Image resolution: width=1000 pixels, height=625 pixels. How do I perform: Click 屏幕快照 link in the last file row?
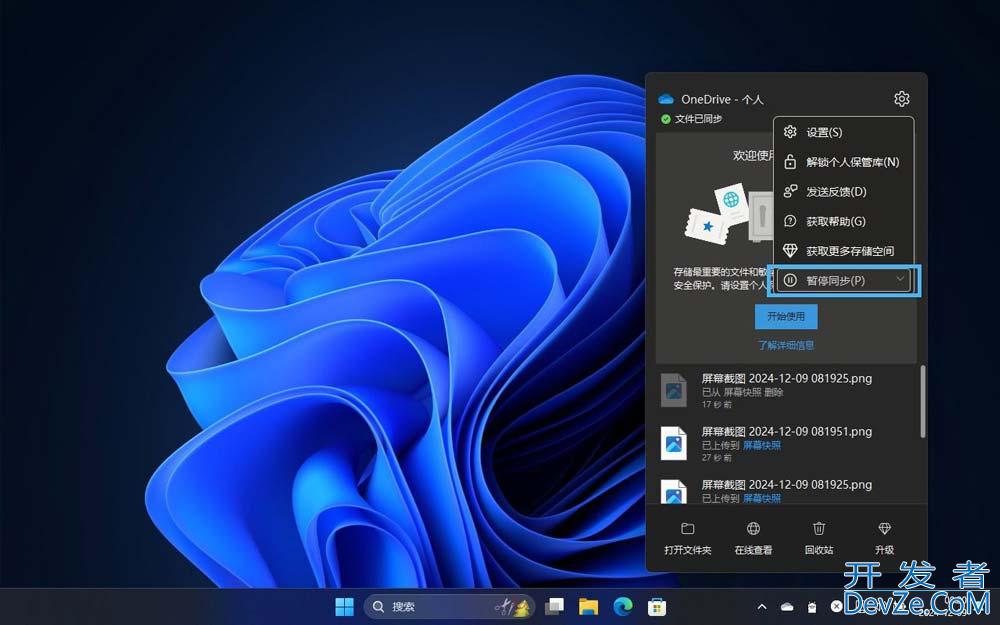(761, 498)
